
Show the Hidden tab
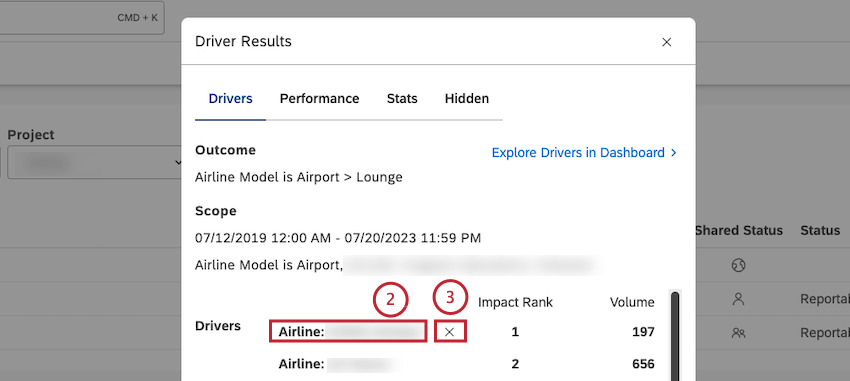tap(467, 99)
